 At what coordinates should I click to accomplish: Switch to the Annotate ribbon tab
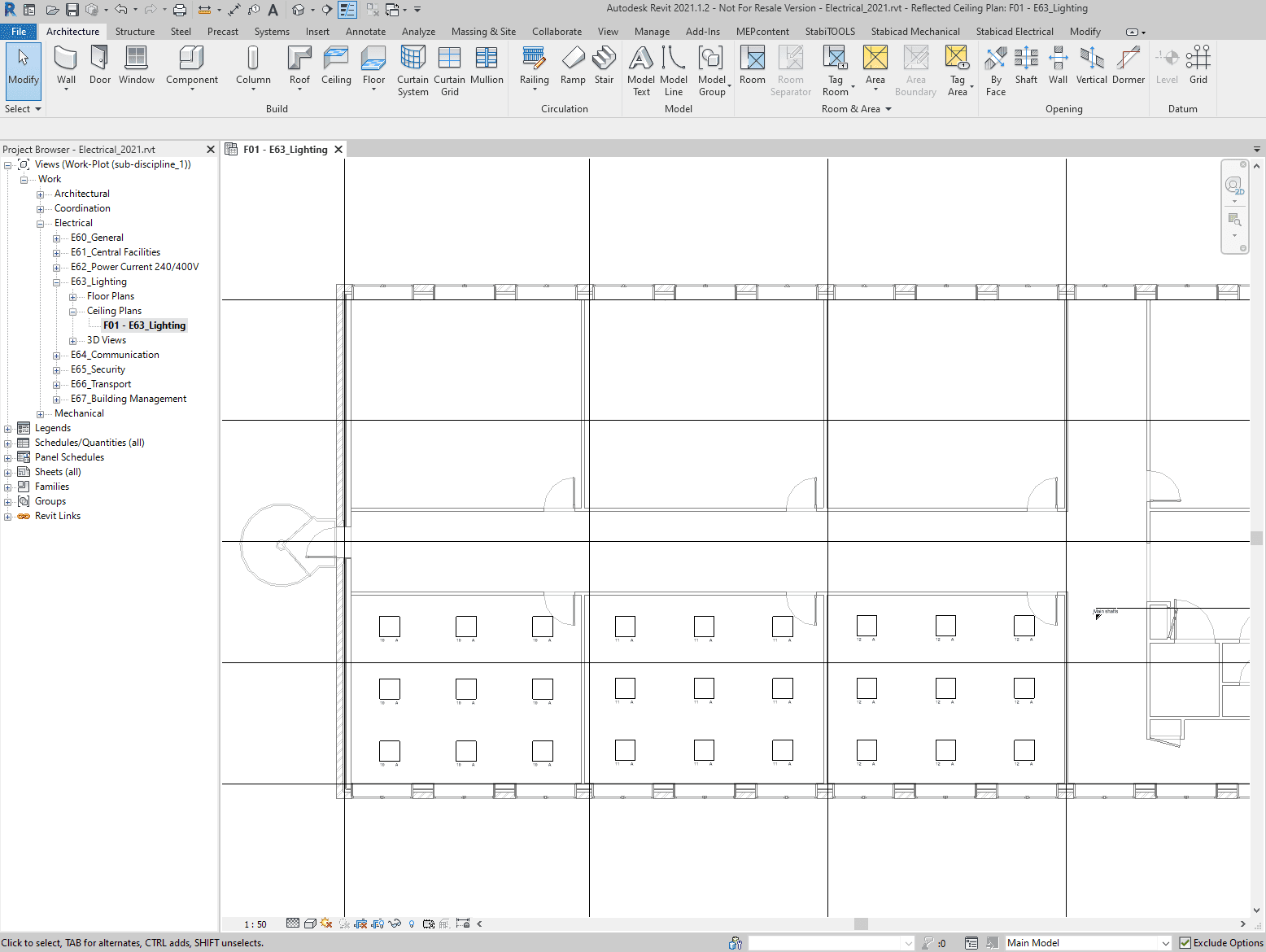[365, 32]
